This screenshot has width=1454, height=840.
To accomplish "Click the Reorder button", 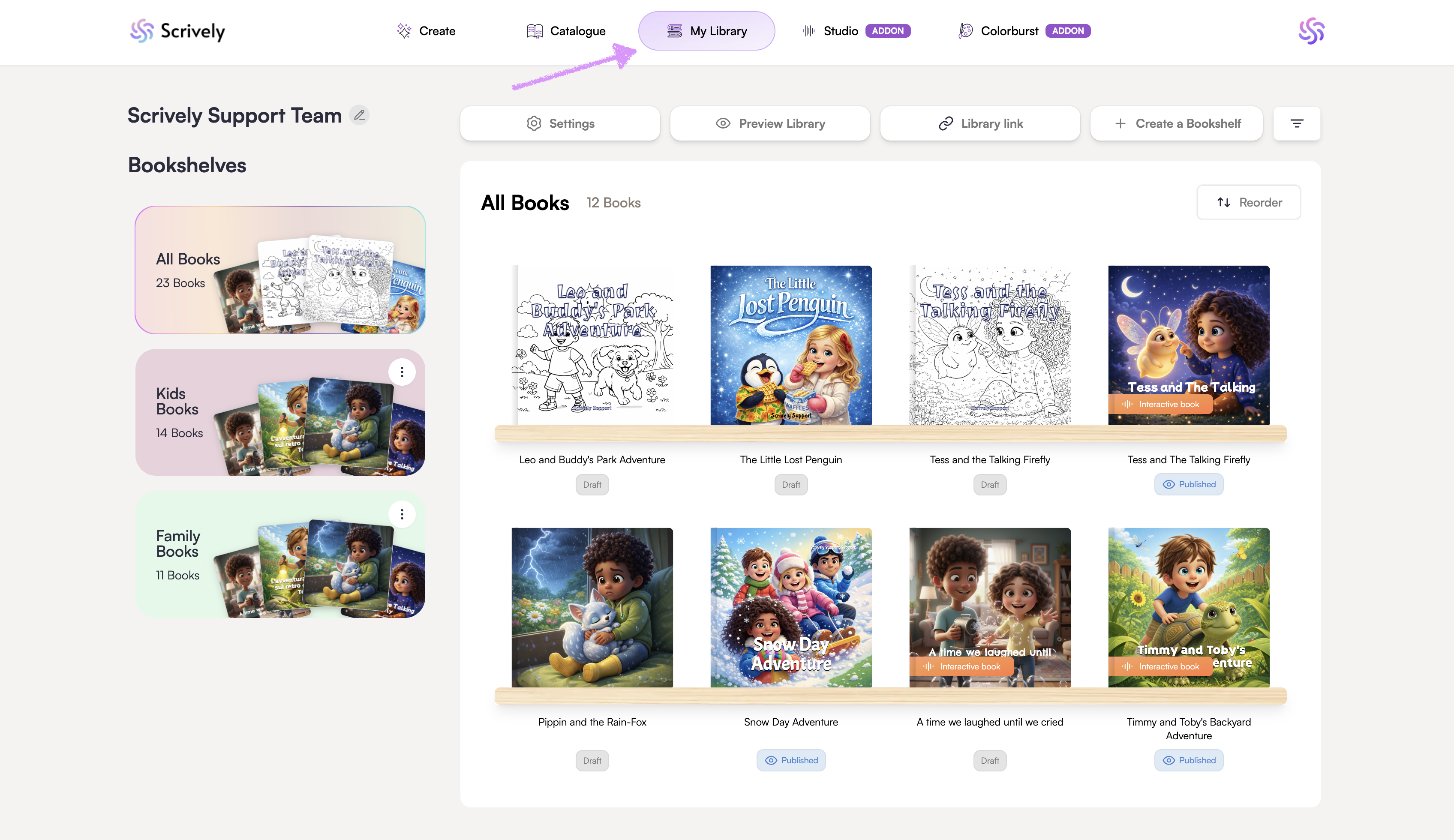I will (1249, 202).
